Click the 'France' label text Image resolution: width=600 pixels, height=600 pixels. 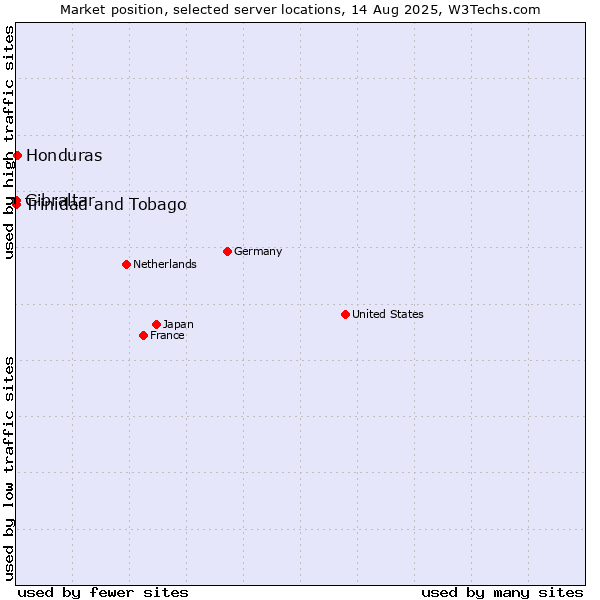tap(167, 336)
